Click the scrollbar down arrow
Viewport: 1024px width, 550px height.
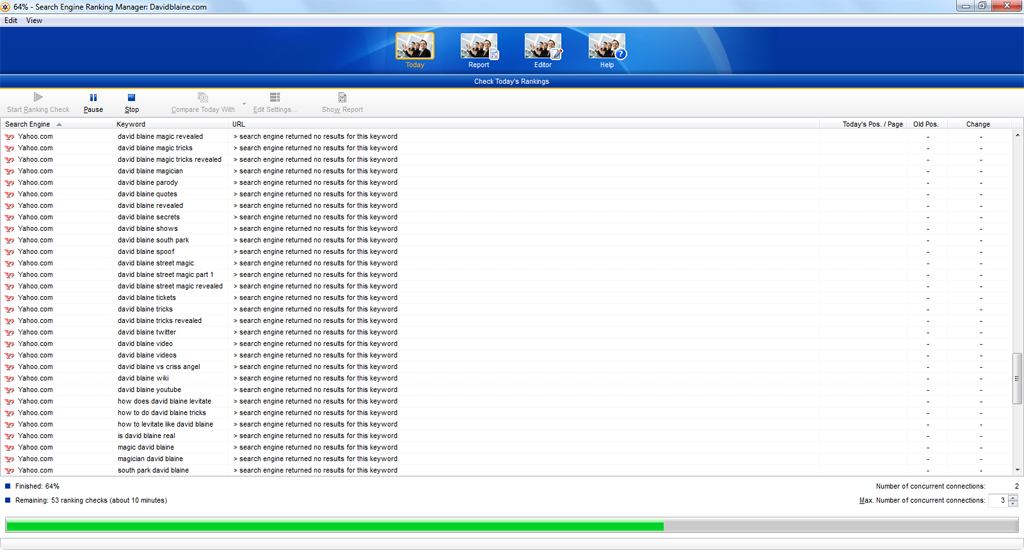point(1017,470)
